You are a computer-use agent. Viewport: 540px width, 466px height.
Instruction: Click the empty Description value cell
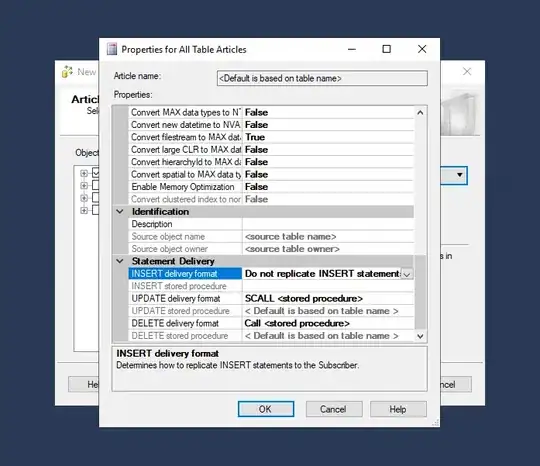click(328, 224)
